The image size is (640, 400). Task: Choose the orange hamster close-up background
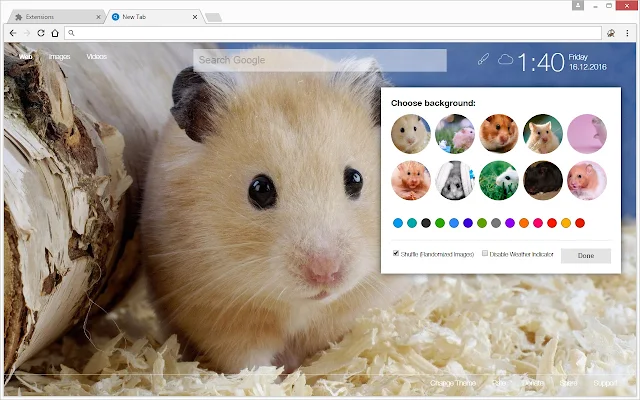(x=499, y=134)
